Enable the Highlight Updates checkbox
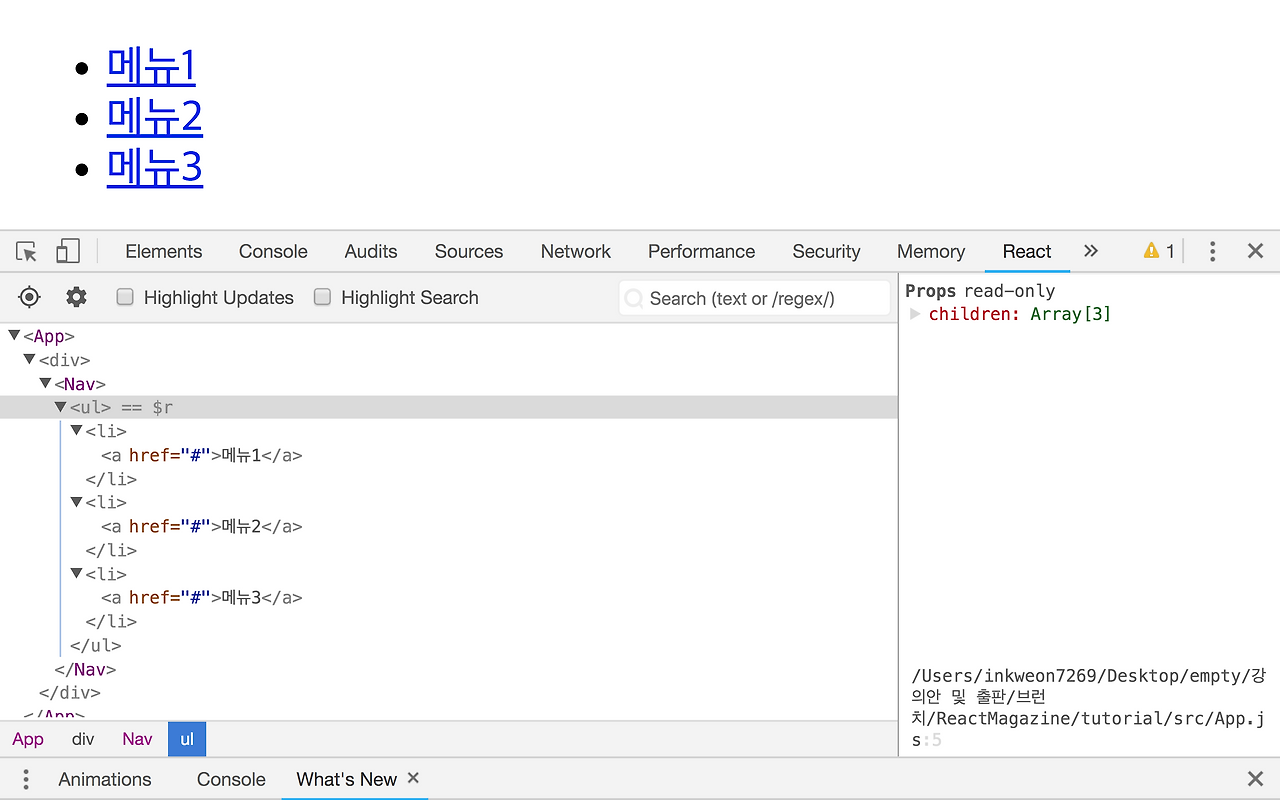Image resolution: width=1280 pixels, height=800 pixels. point(125,297)
